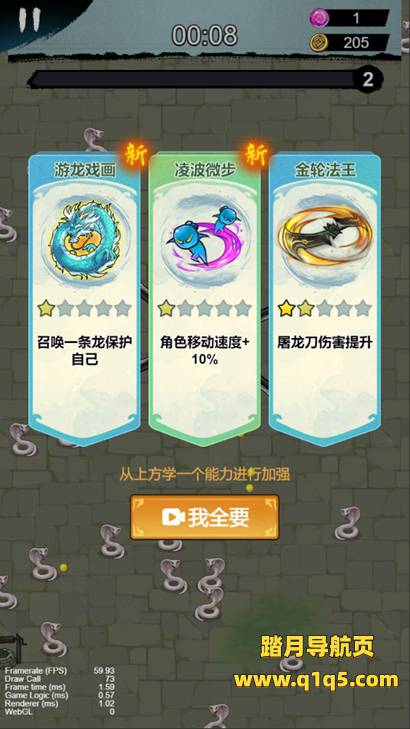410x729 pixels.
Task: Click the experience progress bar
Action: 193,80
